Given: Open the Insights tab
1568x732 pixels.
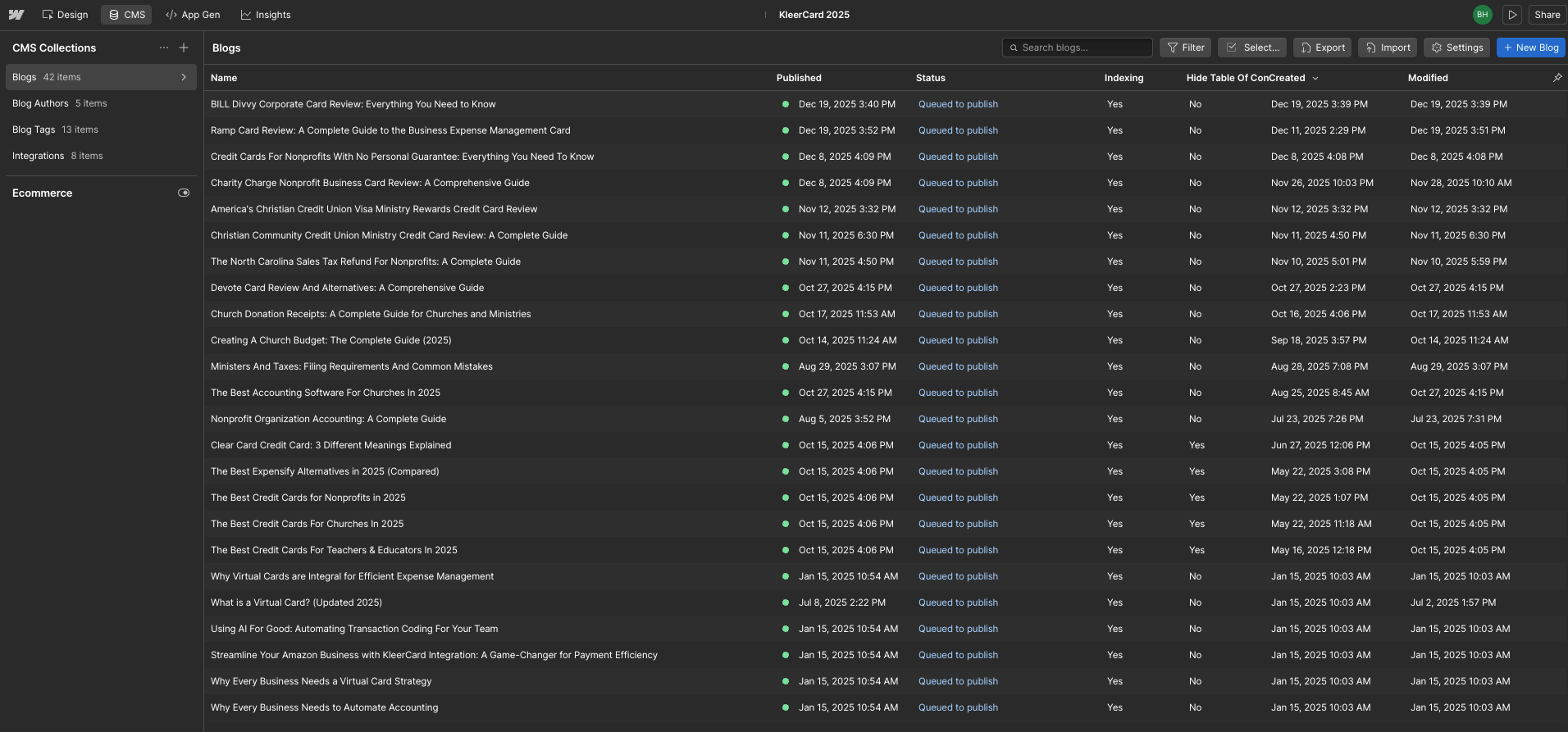Looking at the screenshot, I should pyautogui.click(x=266, y=15).
